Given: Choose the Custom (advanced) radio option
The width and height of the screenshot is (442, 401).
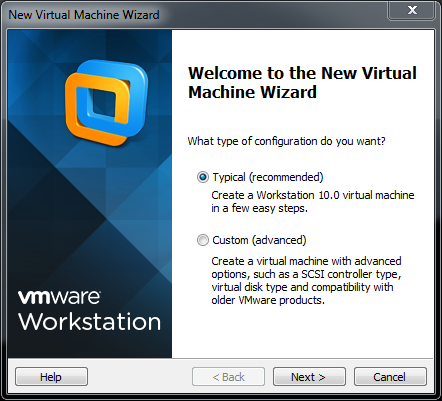Looking at the screenshot, I should click(x=203, y=240).
